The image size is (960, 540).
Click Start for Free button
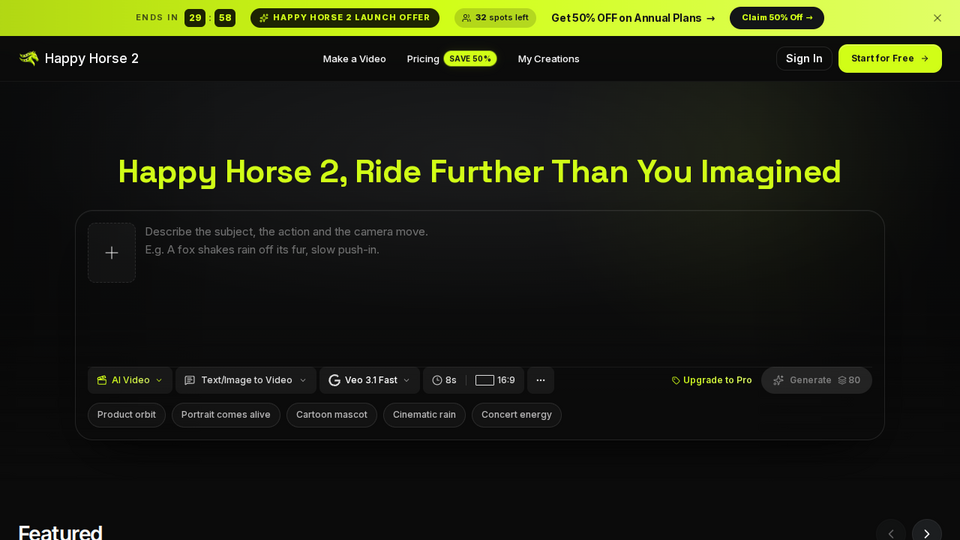(890, 58)
